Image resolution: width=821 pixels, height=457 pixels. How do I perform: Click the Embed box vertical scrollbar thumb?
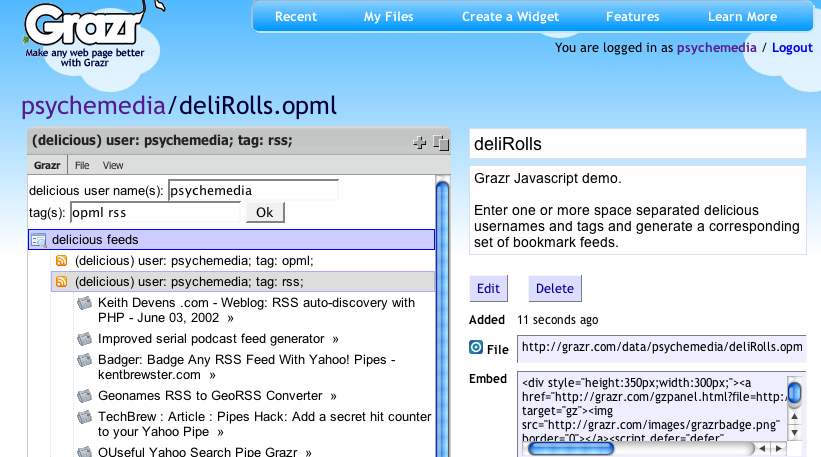[794, 394]
